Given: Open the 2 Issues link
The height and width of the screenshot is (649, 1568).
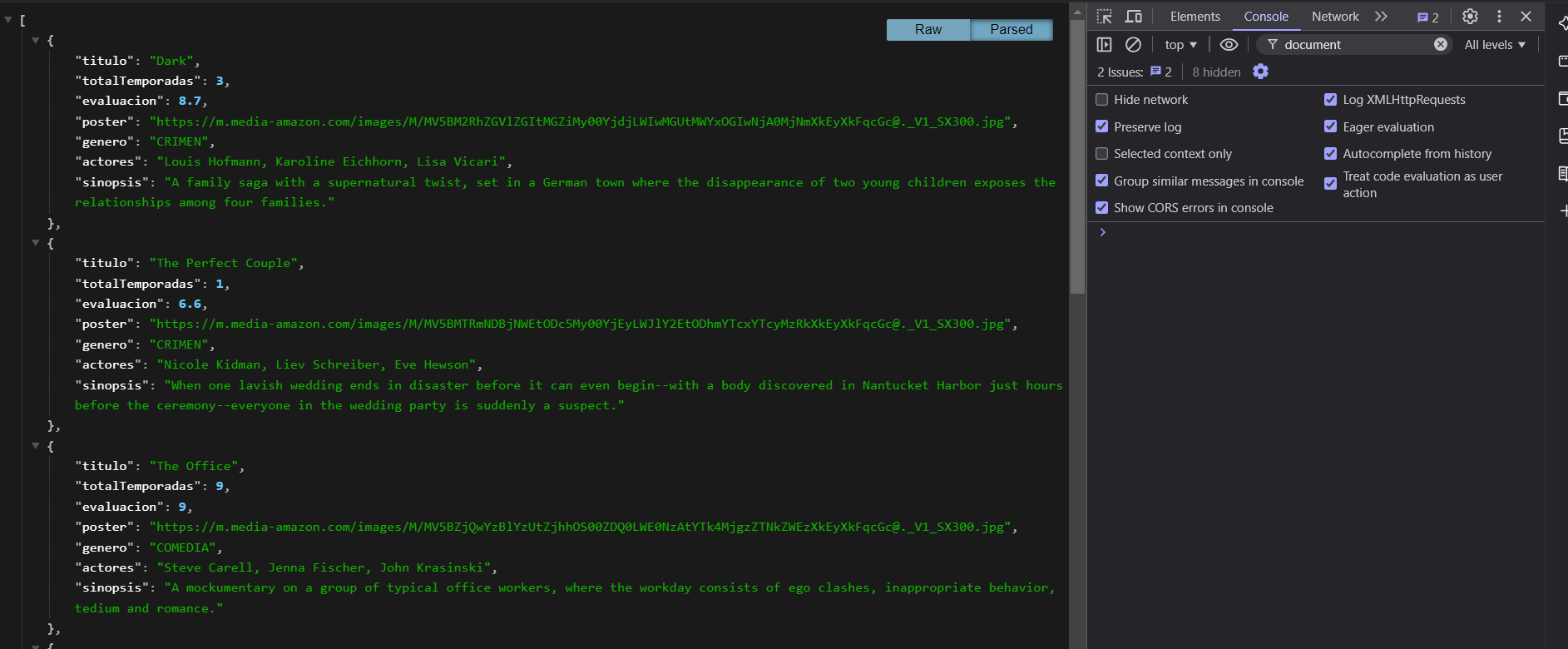Looking at the screenshot, I should coord(1135,72).
